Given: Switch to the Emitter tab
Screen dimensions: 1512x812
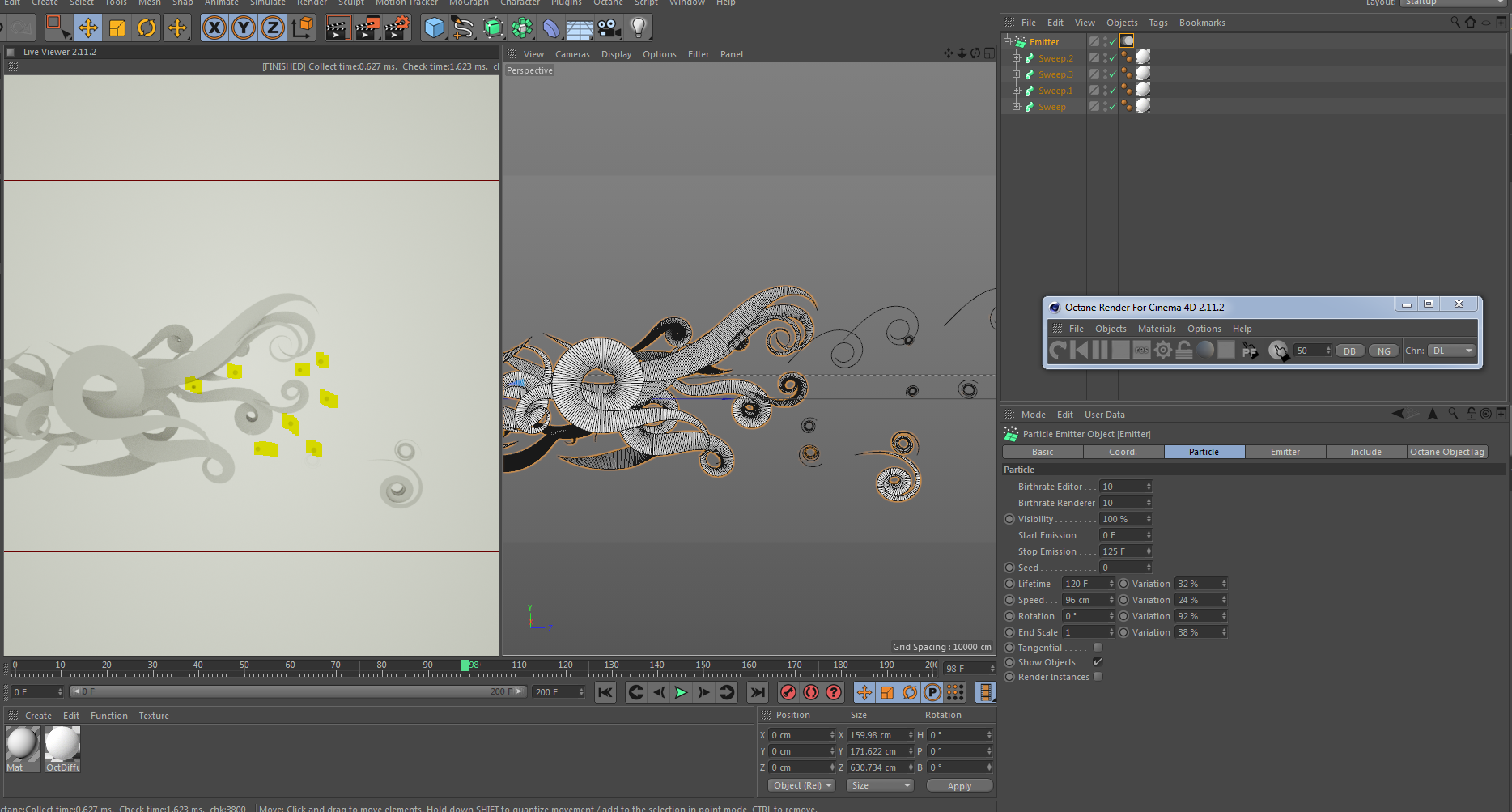Looking at the screenshot, I should (1285, 452).
